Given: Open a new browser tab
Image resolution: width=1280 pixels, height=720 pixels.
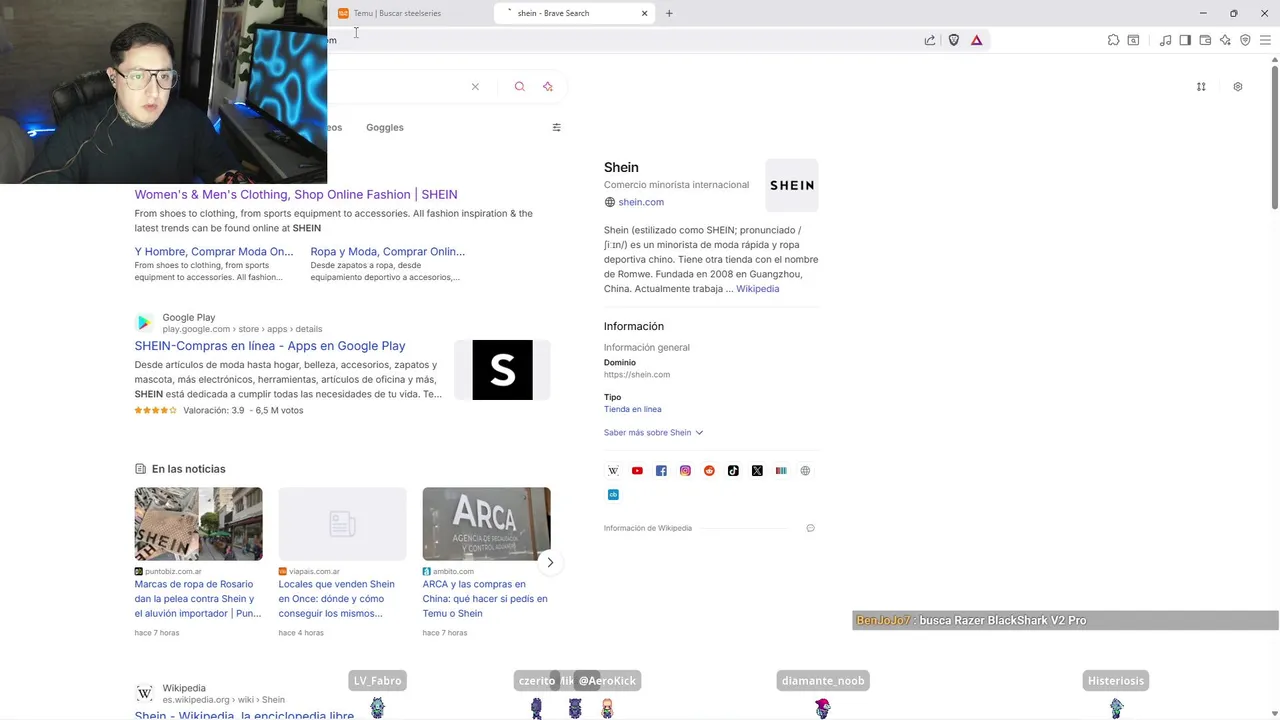Looking at the screenshot, I should click(x=669, y=13).
